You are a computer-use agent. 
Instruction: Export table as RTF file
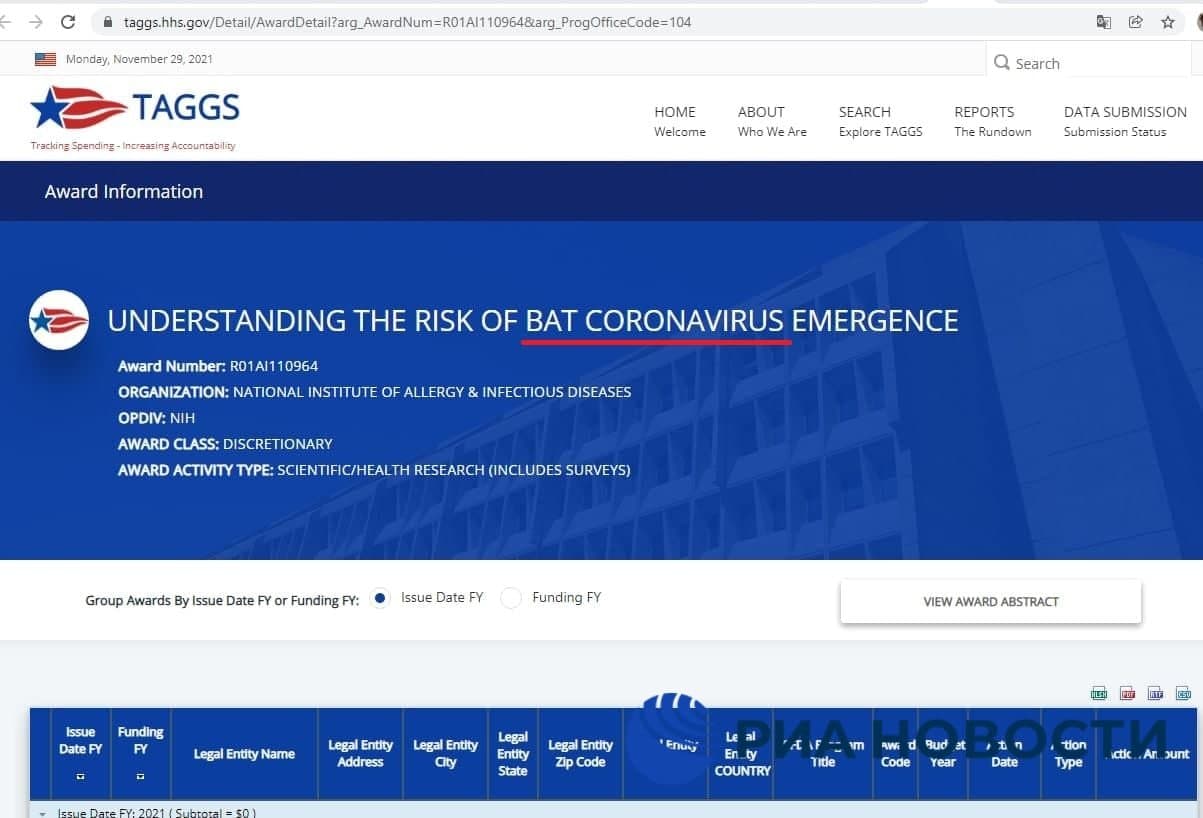coord(1155,693)
